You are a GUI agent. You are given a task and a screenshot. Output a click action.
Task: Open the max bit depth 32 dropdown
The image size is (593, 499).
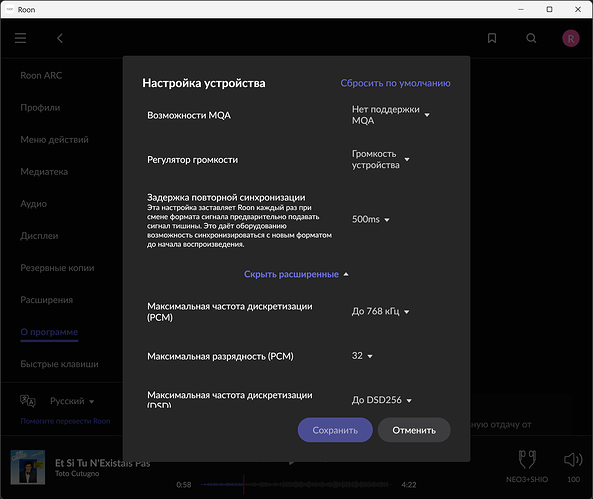(362, 356)
